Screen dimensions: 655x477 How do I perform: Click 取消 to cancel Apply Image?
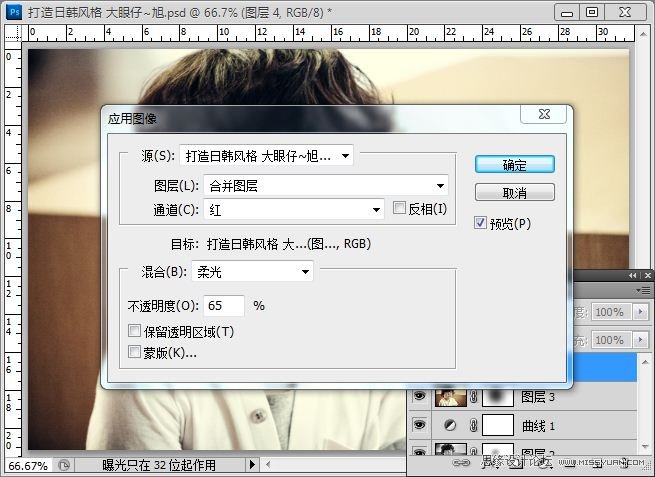coord(515,193)
